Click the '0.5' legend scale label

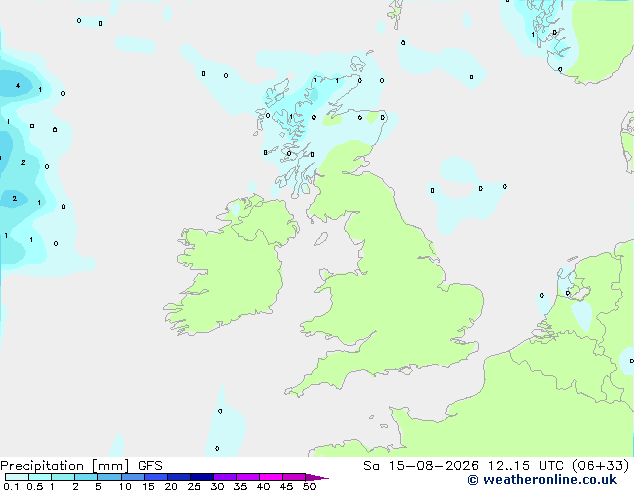[x=34, y=486]
